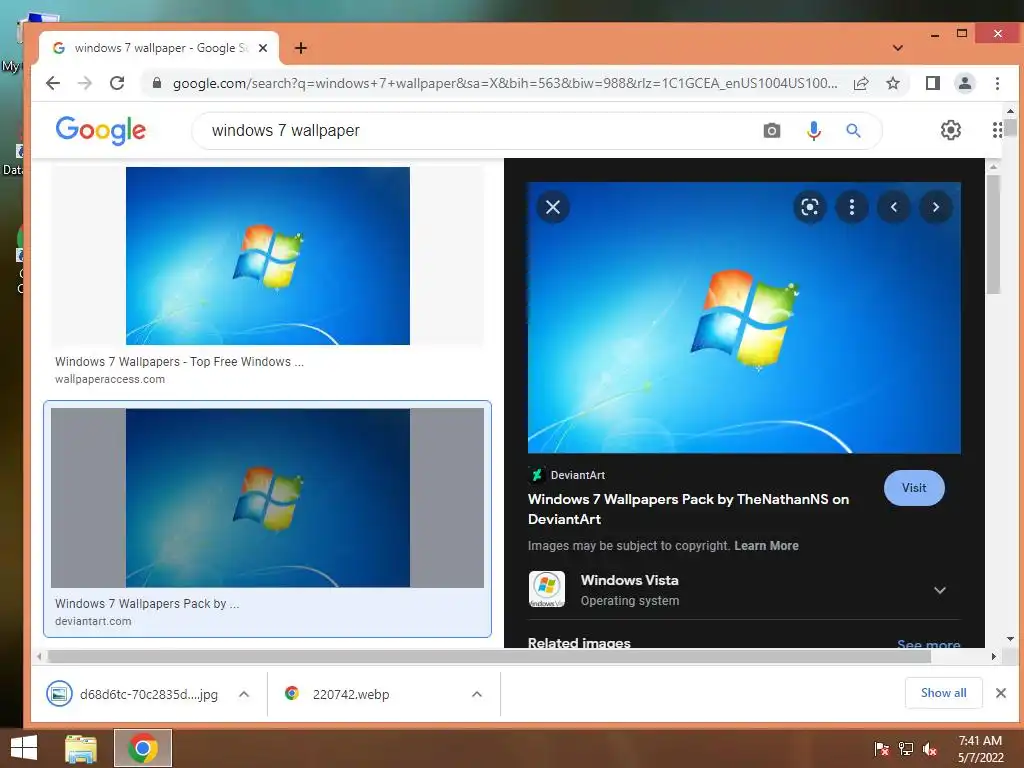This screenshot has height=768, width=1024.
Task: Search by image with camera icon
Action: coord(772,131)
